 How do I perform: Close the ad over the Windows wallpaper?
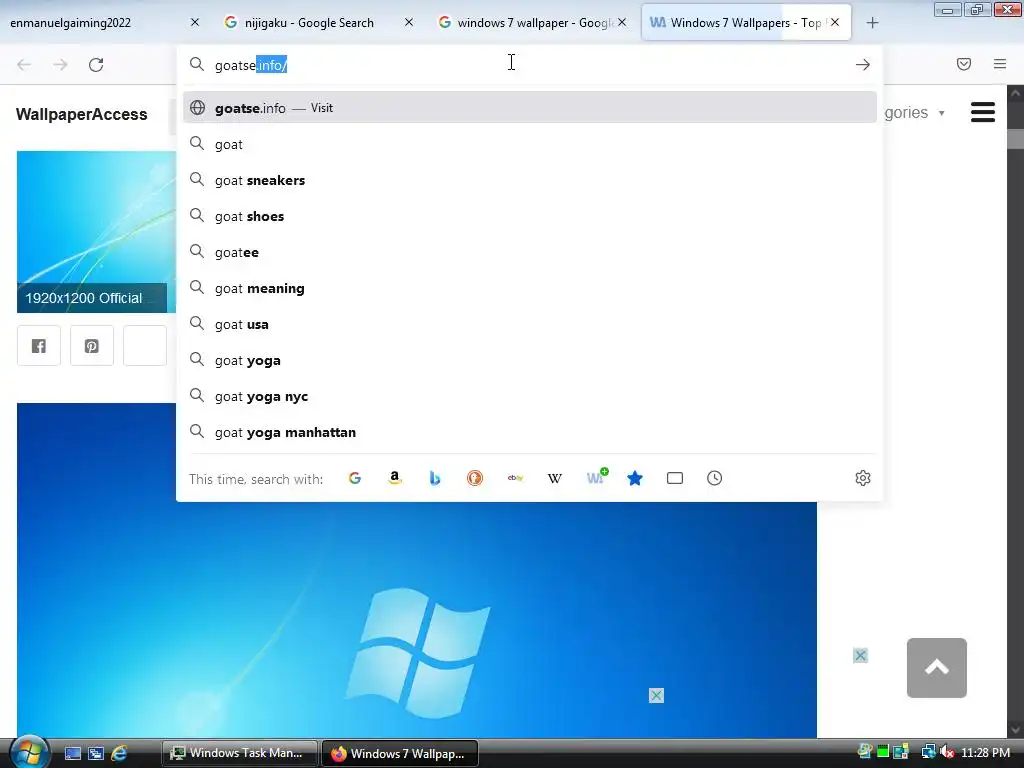(x=656, y=696)
